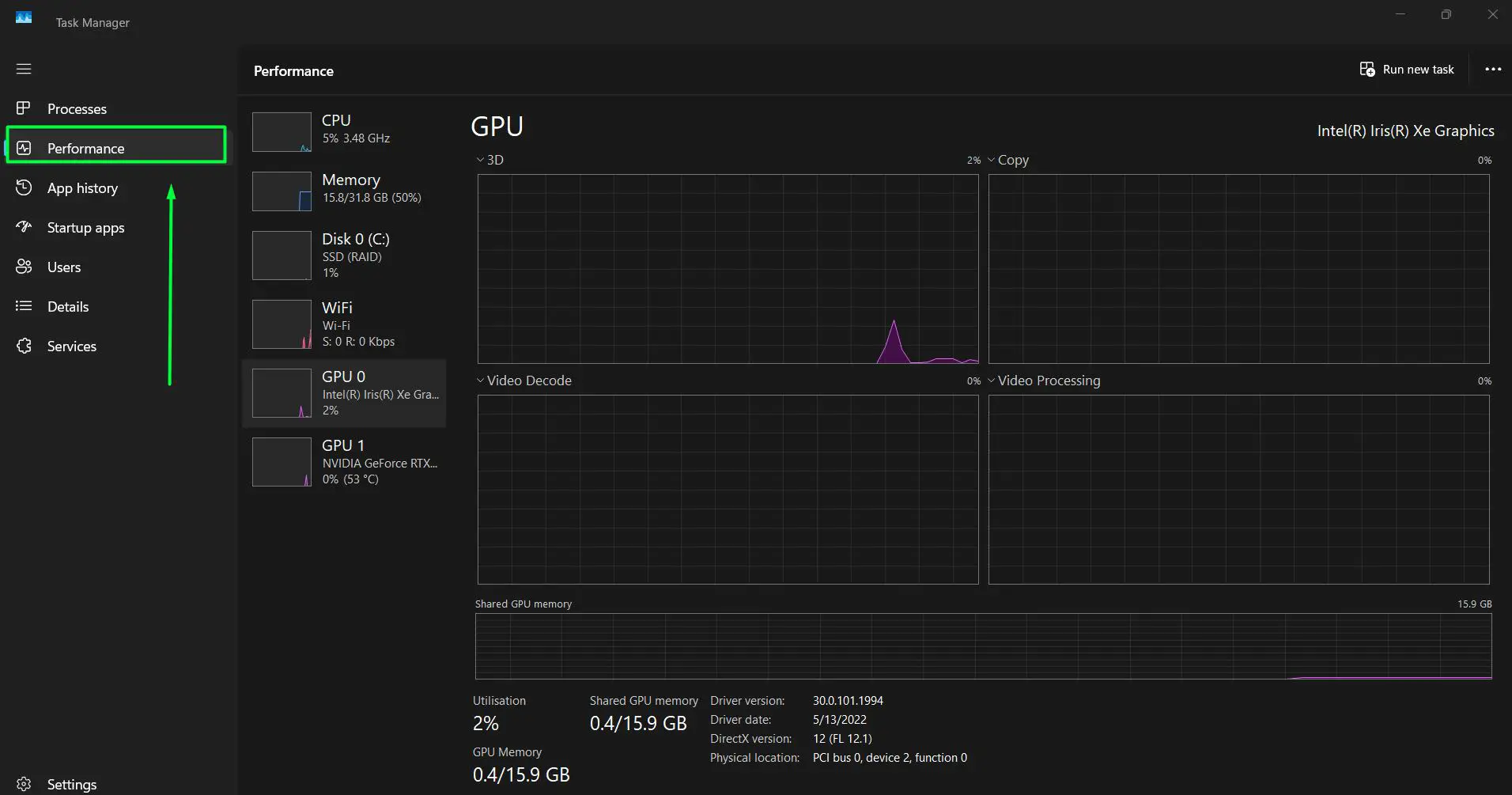Click the Run new task button
Image resolution: width=1512 pixels, height=795 pixels.
click(1408, 69)
